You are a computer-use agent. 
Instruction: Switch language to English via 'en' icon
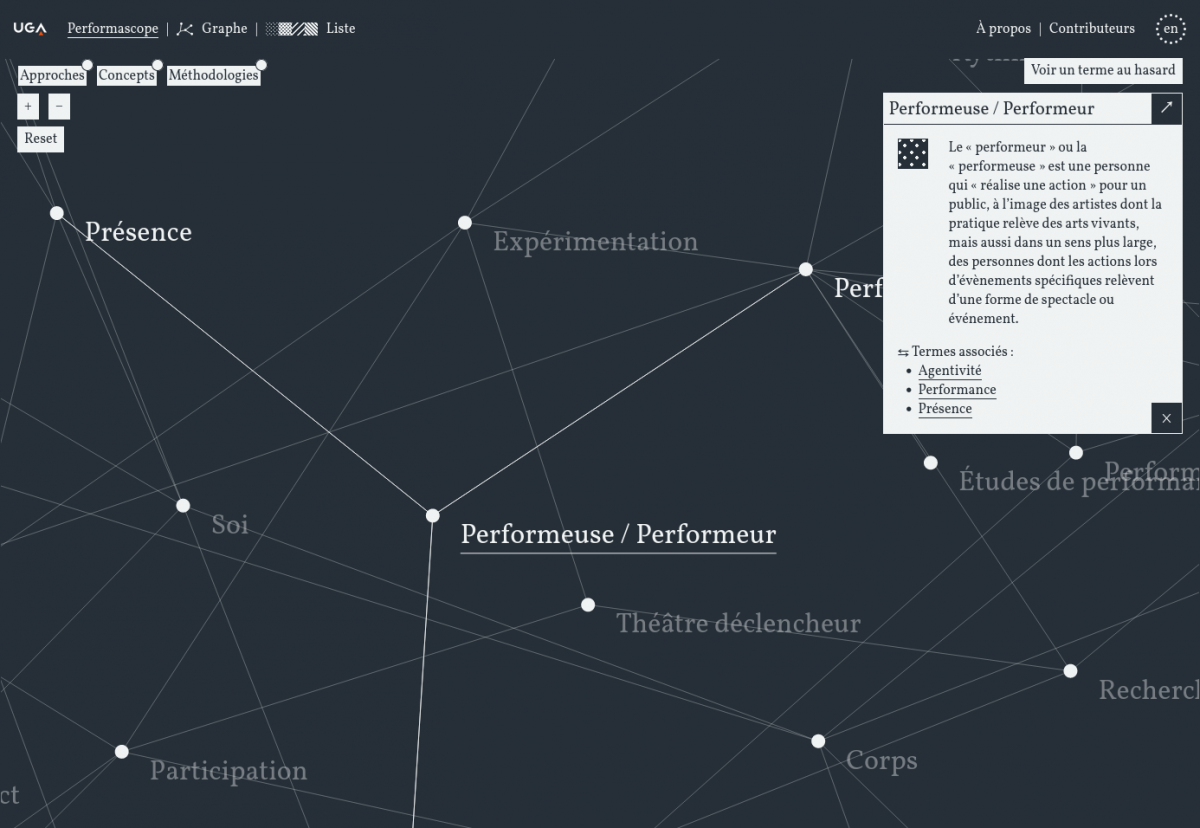(1170, 29)
